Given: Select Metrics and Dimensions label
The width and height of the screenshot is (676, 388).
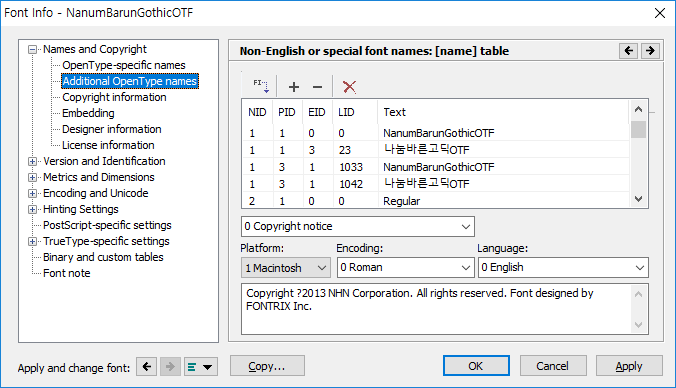Looking at the screenshot, I should (99, 177).
